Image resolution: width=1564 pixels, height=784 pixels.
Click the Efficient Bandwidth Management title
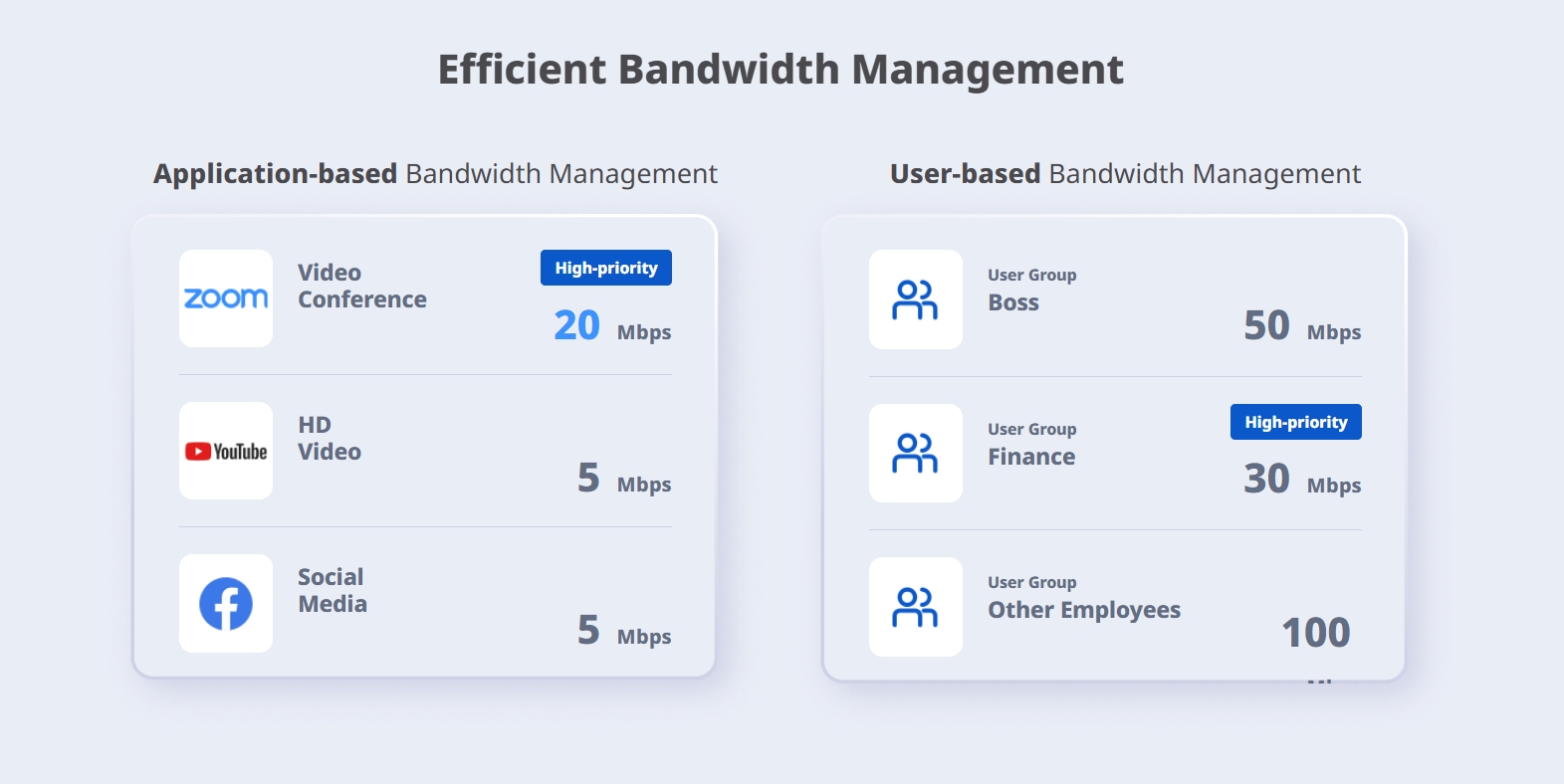pos(781,70)
